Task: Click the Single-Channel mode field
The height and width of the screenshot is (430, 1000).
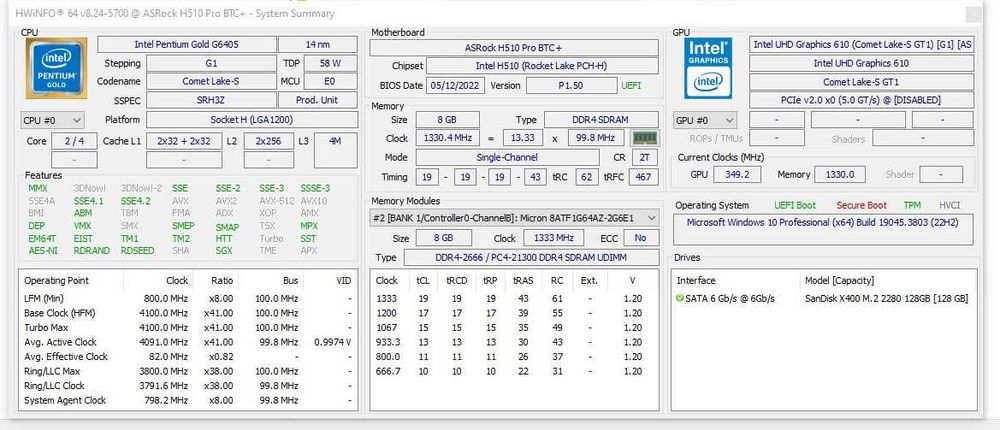Action: click(507, 157)
